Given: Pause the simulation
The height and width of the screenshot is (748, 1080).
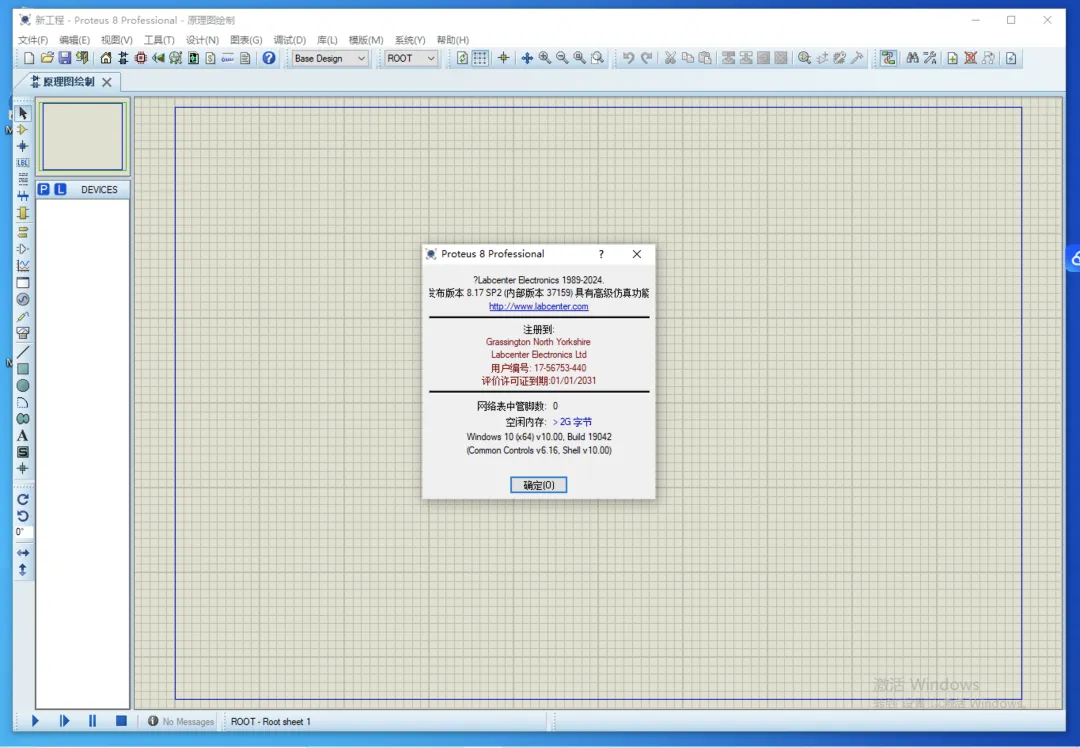Looking at the screenshot, I should [92, 721].
